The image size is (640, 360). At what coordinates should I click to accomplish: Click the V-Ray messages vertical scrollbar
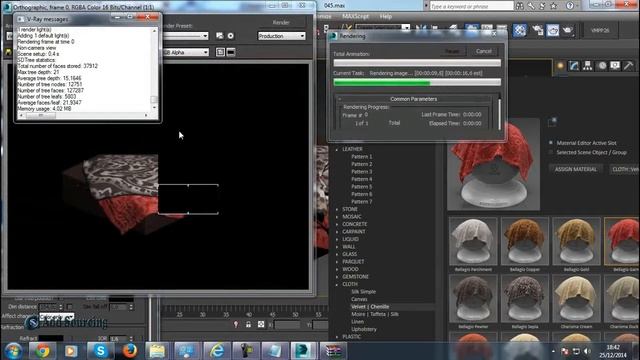pos(154,69)
